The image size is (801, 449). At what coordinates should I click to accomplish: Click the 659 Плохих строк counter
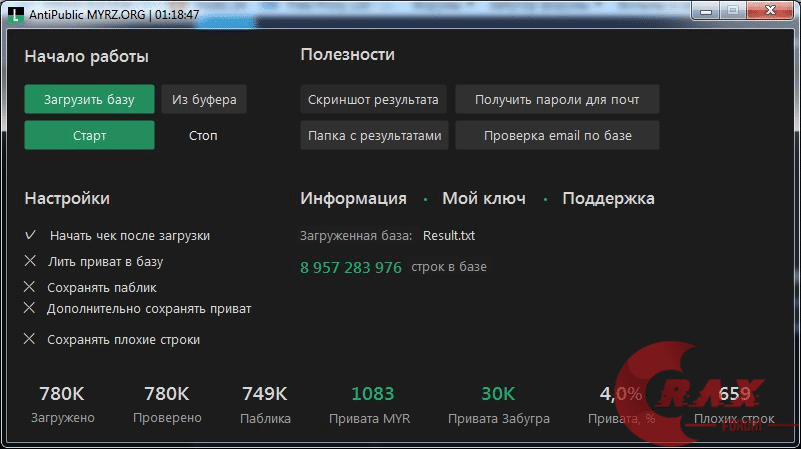pos(734,404)
